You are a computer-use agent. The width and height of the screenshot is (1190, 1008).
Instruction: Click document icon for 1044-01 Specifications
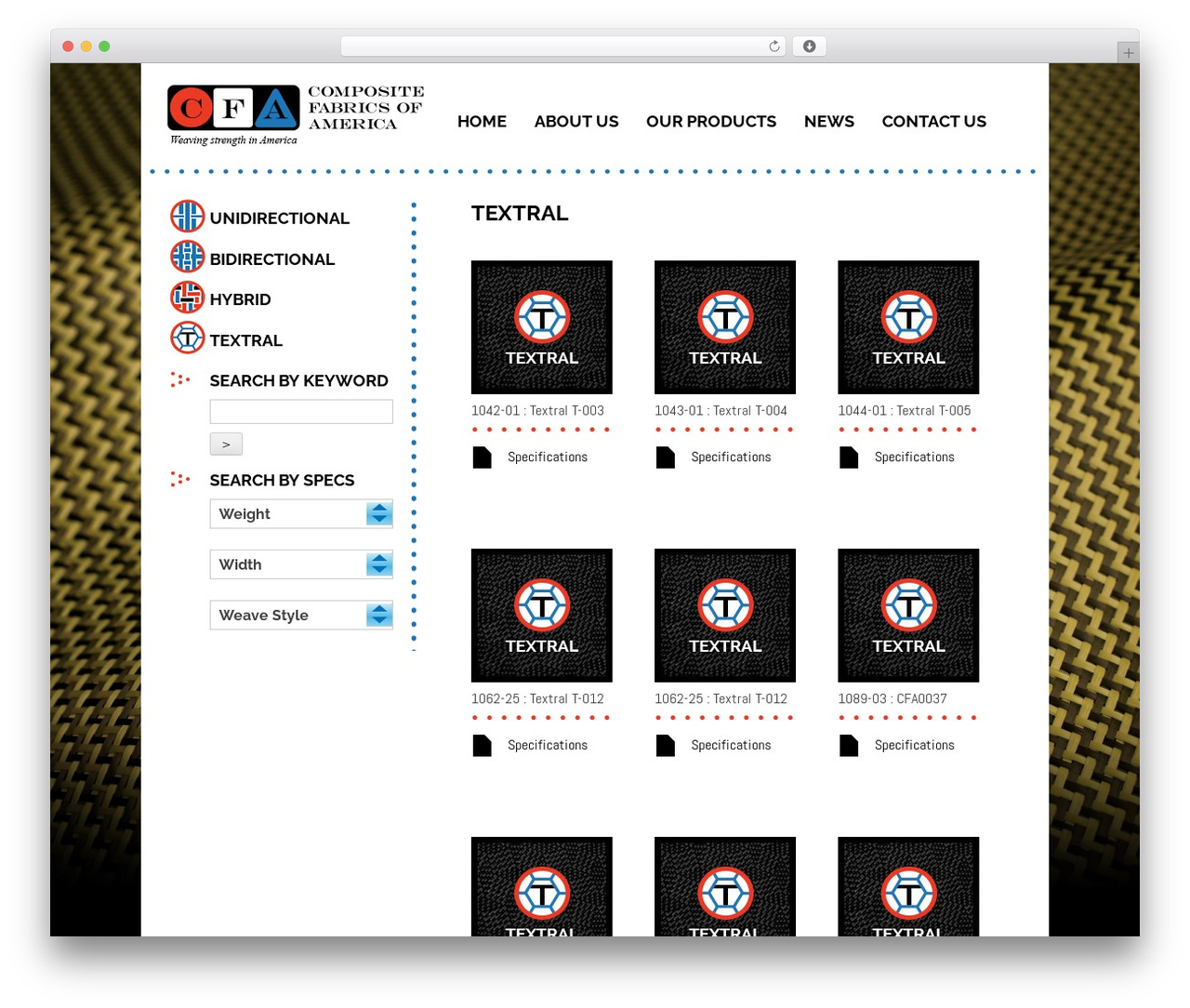pyautogui.click(x=848, y=458)
